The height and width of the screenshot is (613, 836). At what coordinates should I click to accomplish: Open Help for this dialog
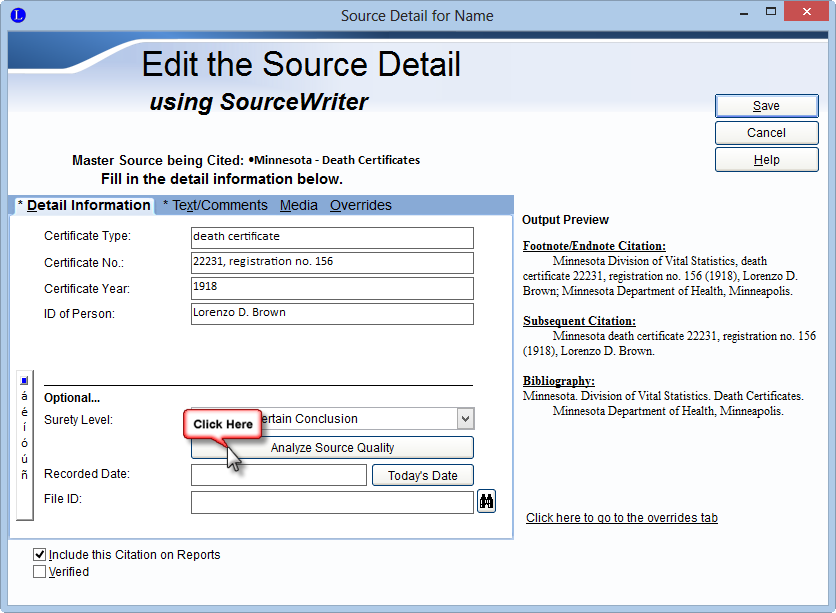(766, 160)
